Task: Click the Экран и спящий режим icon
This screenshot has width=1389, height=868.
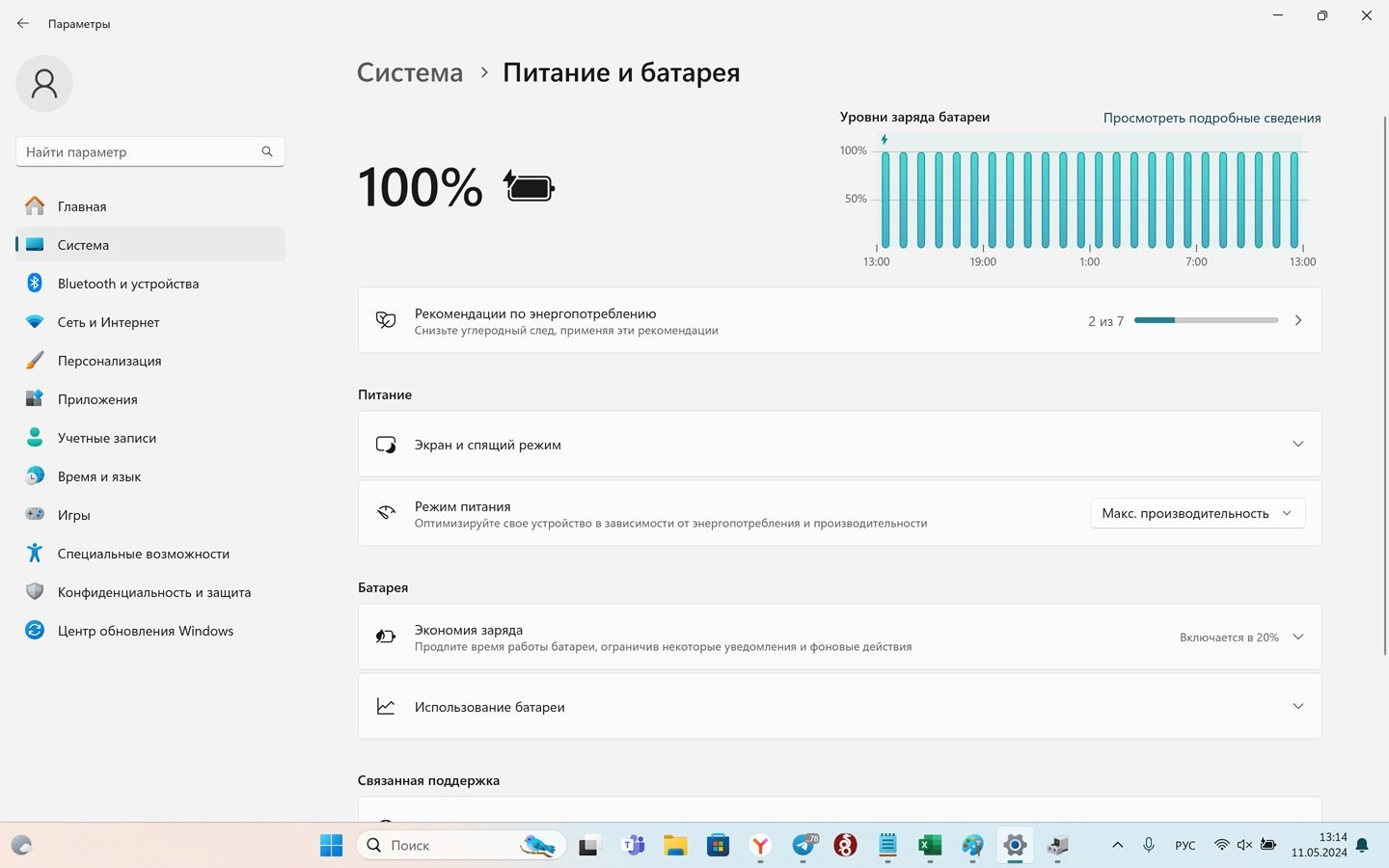Action: click(386, 445)
